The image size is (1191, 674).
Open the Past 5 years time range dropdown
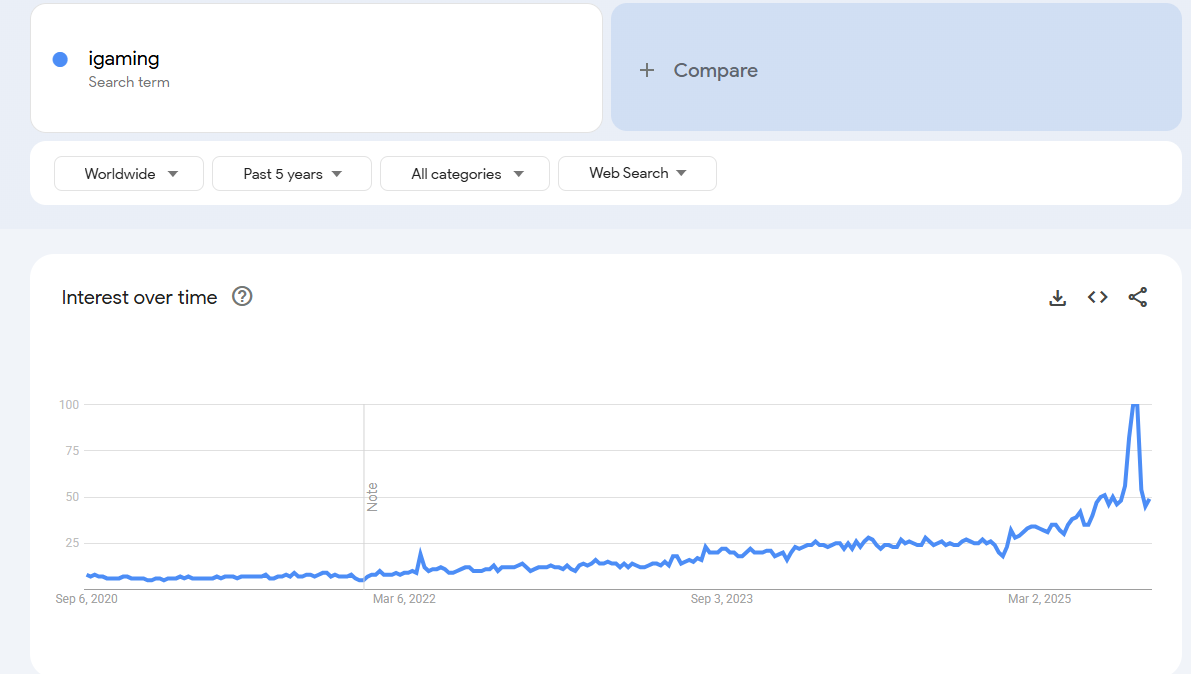(292, 174)
